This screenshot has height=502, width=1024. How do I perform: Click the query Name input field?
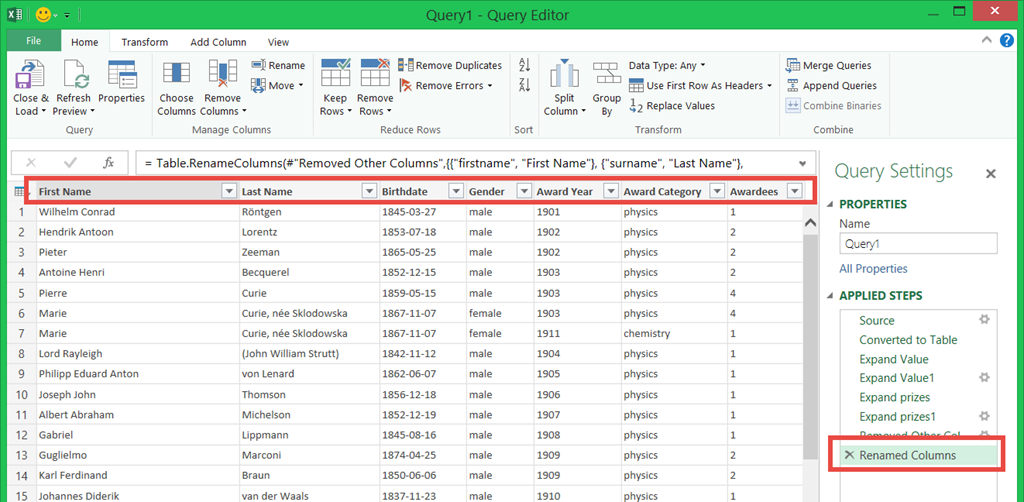pyautogui.click(x=918, y=243)
